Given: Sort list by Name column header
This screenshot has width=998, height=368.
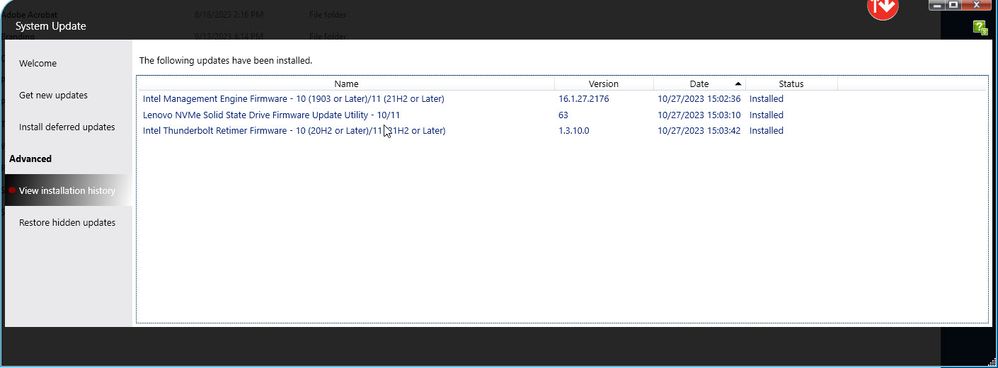Looking at the screenshot, I should click(346, 84).
